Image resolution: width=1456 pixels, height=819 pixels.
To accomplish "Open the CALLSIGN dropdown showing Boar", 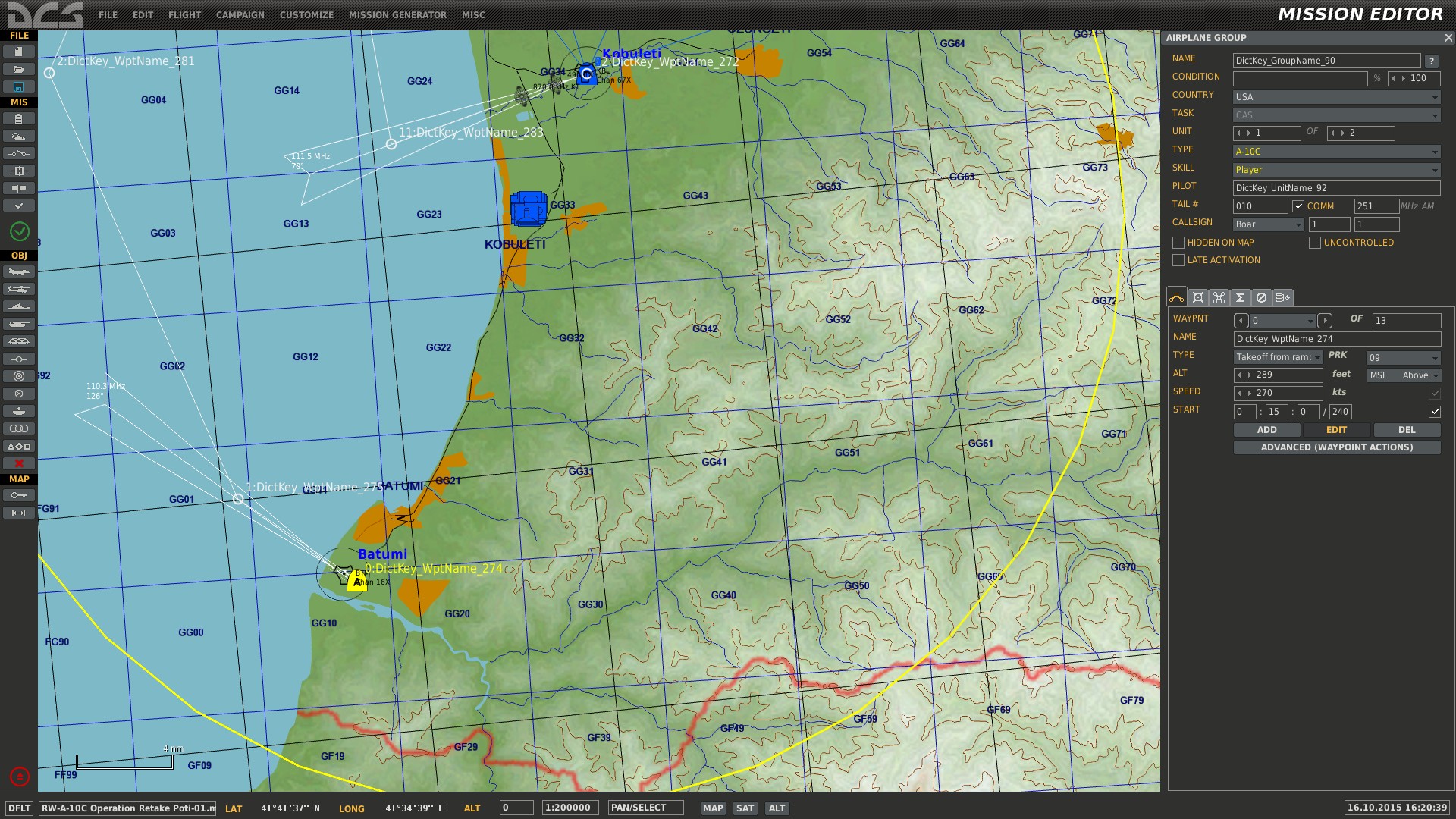I will click(x=1269, y=224).
